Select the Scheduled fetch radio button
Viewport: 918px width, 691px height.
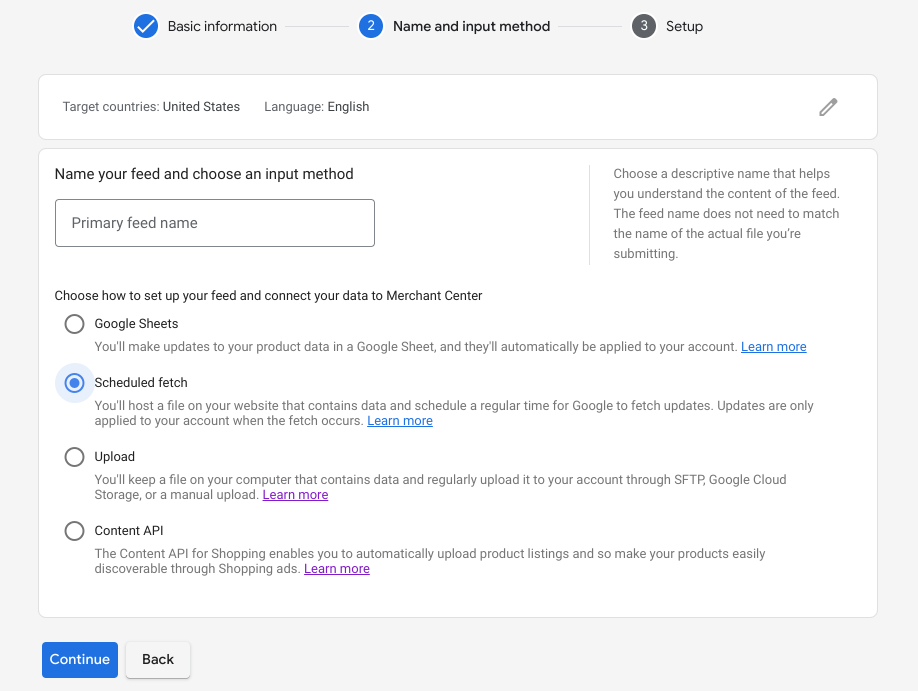point(74,383)
